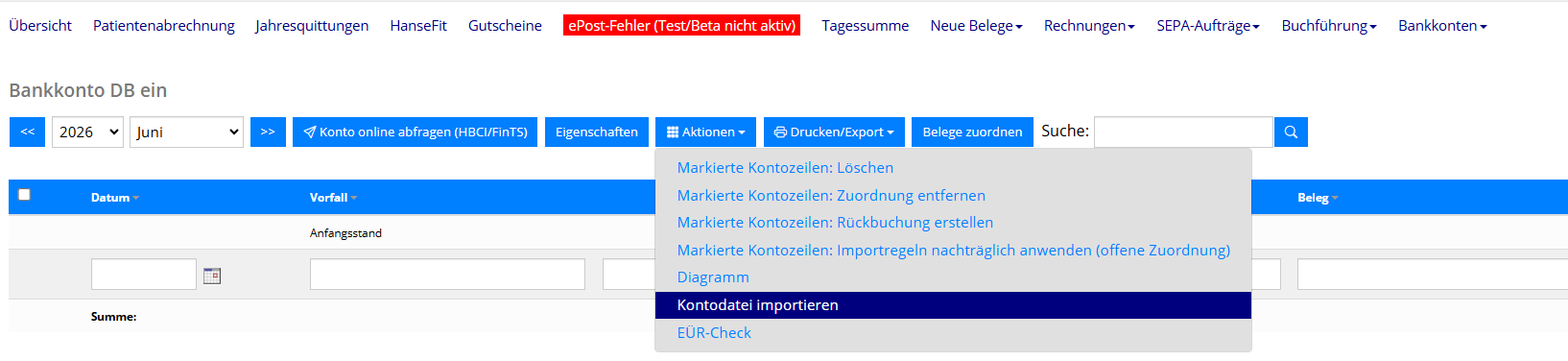Screen dimensions: 1568x361
Task: Sort table by Beleg column
Action: point(1318,198)
